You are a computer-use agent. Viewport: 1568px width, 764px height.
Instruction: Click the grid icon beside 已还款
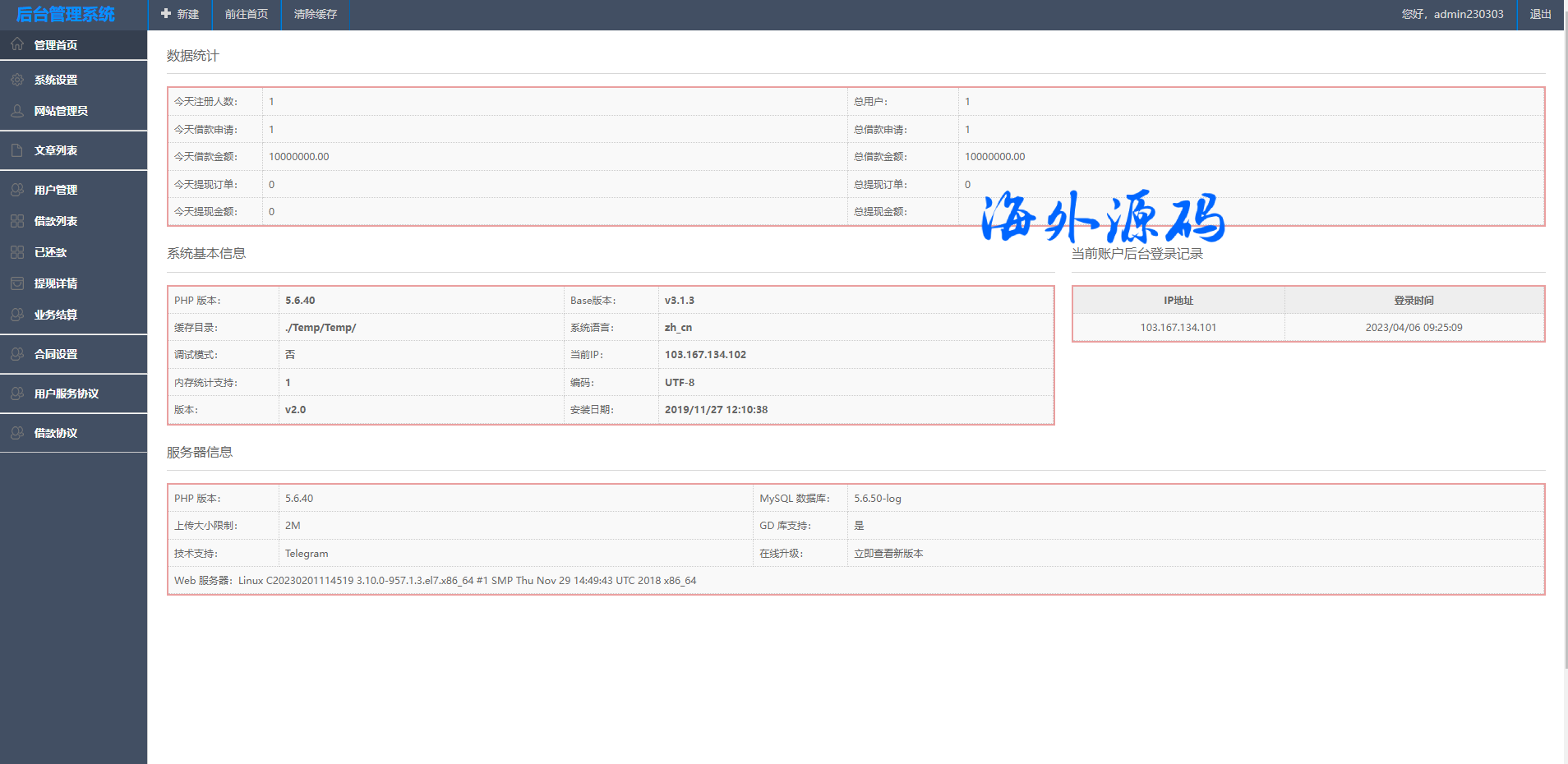[17, 252]
